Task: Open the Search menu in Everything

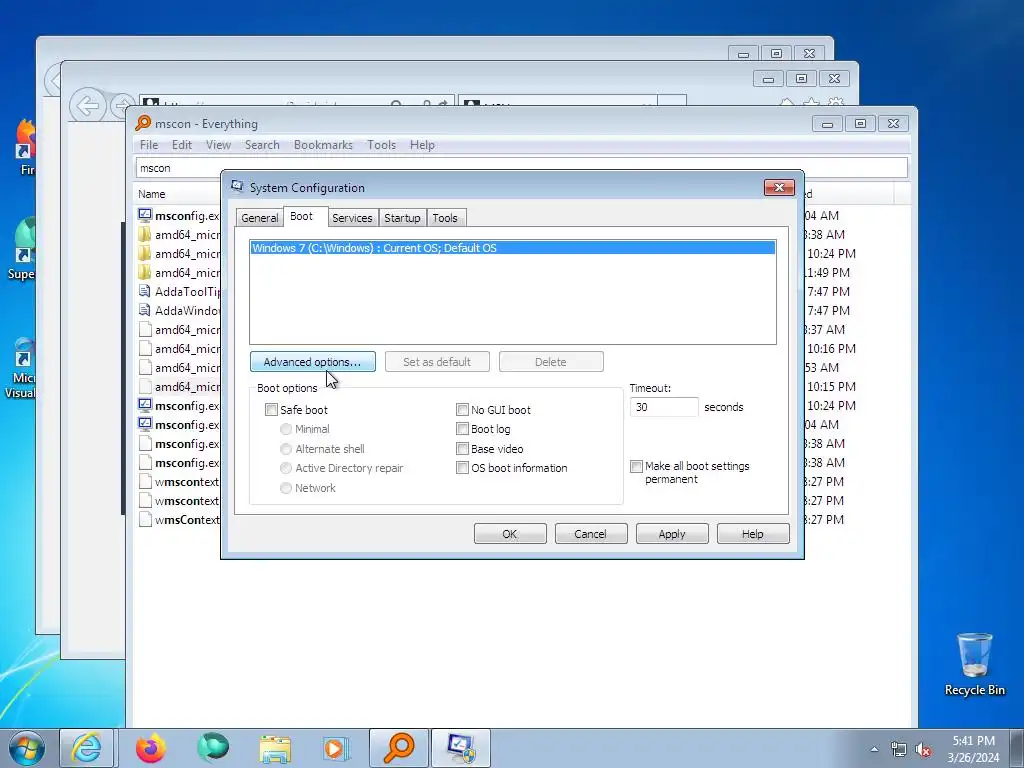Action: 262,145
